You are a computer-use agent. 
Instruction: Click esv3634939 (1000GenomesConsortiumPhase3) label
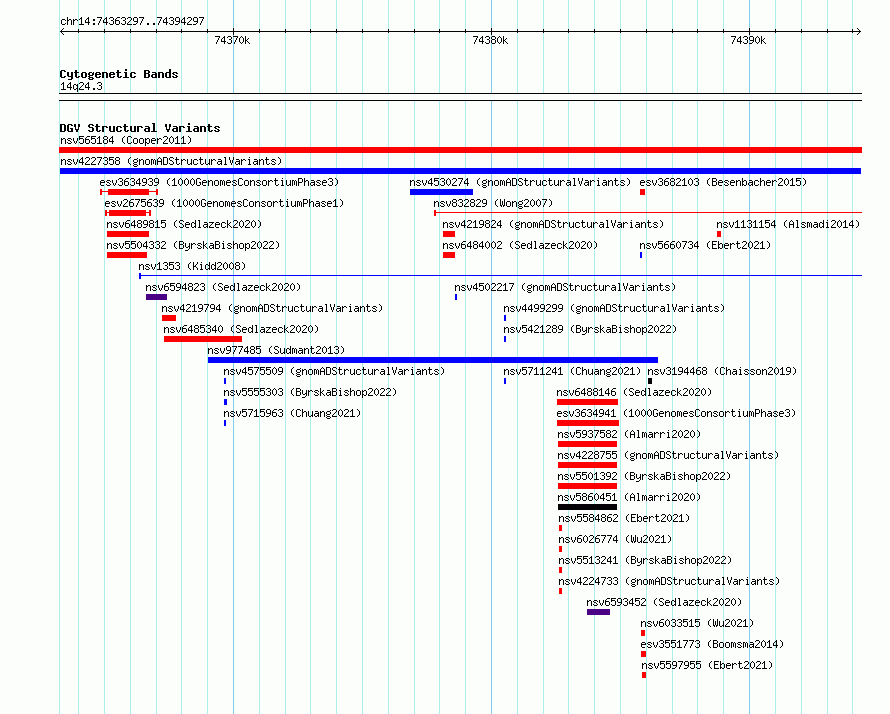click(219, 182)
